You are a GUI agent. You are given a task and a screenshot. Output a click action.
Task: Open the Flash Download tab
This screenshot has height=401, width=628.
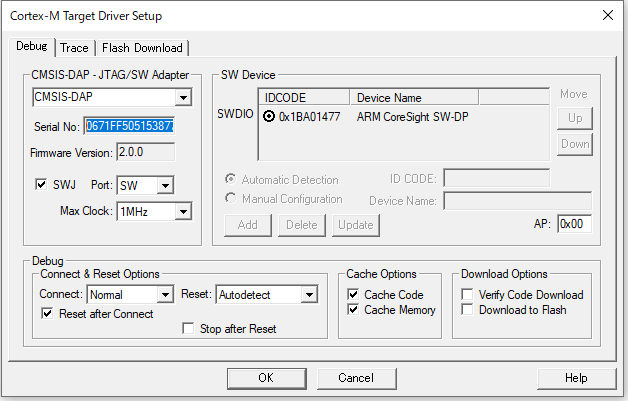tap(142, 48)
